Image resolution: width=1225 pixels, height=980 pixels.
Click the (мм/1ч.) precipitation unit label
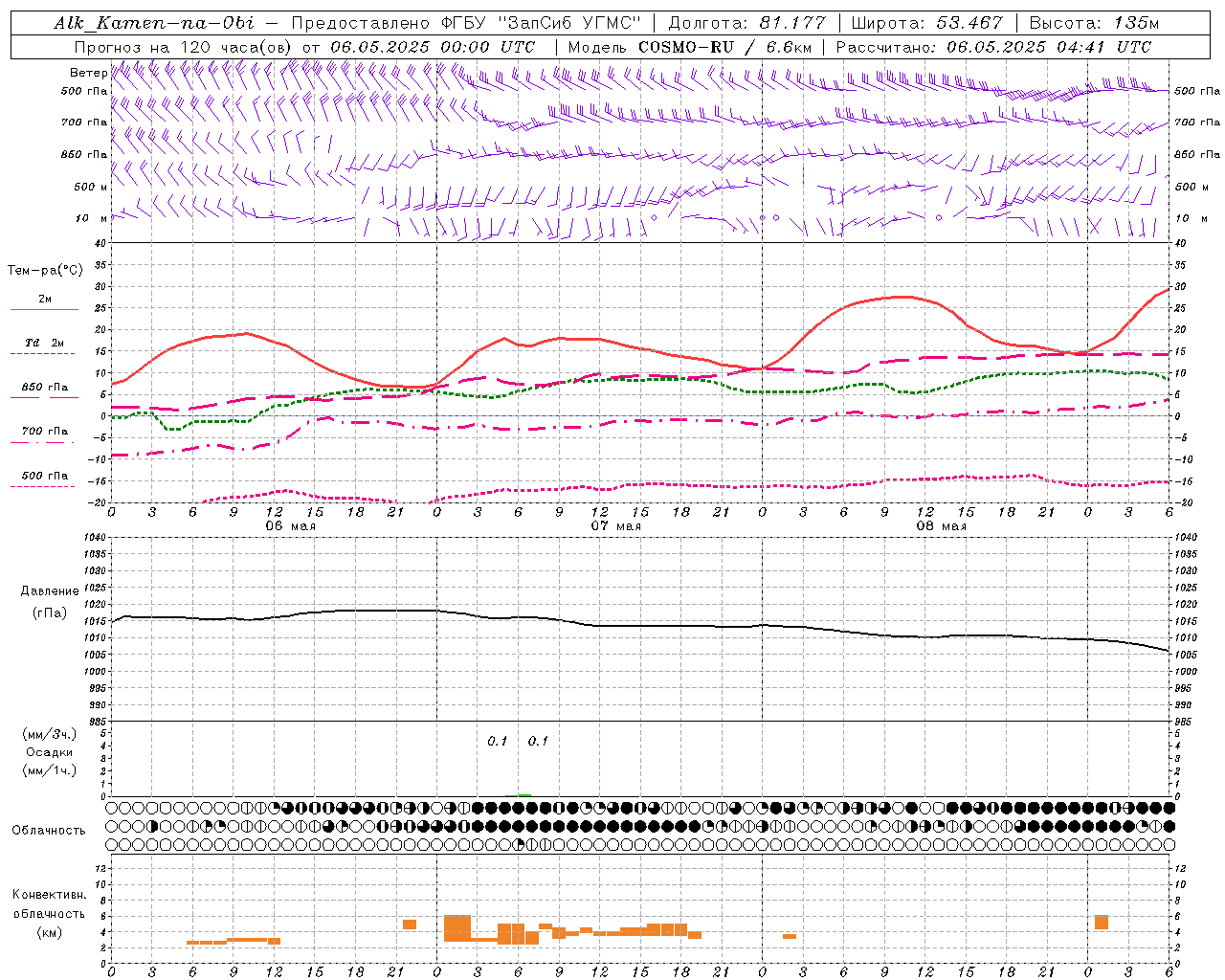50,770
